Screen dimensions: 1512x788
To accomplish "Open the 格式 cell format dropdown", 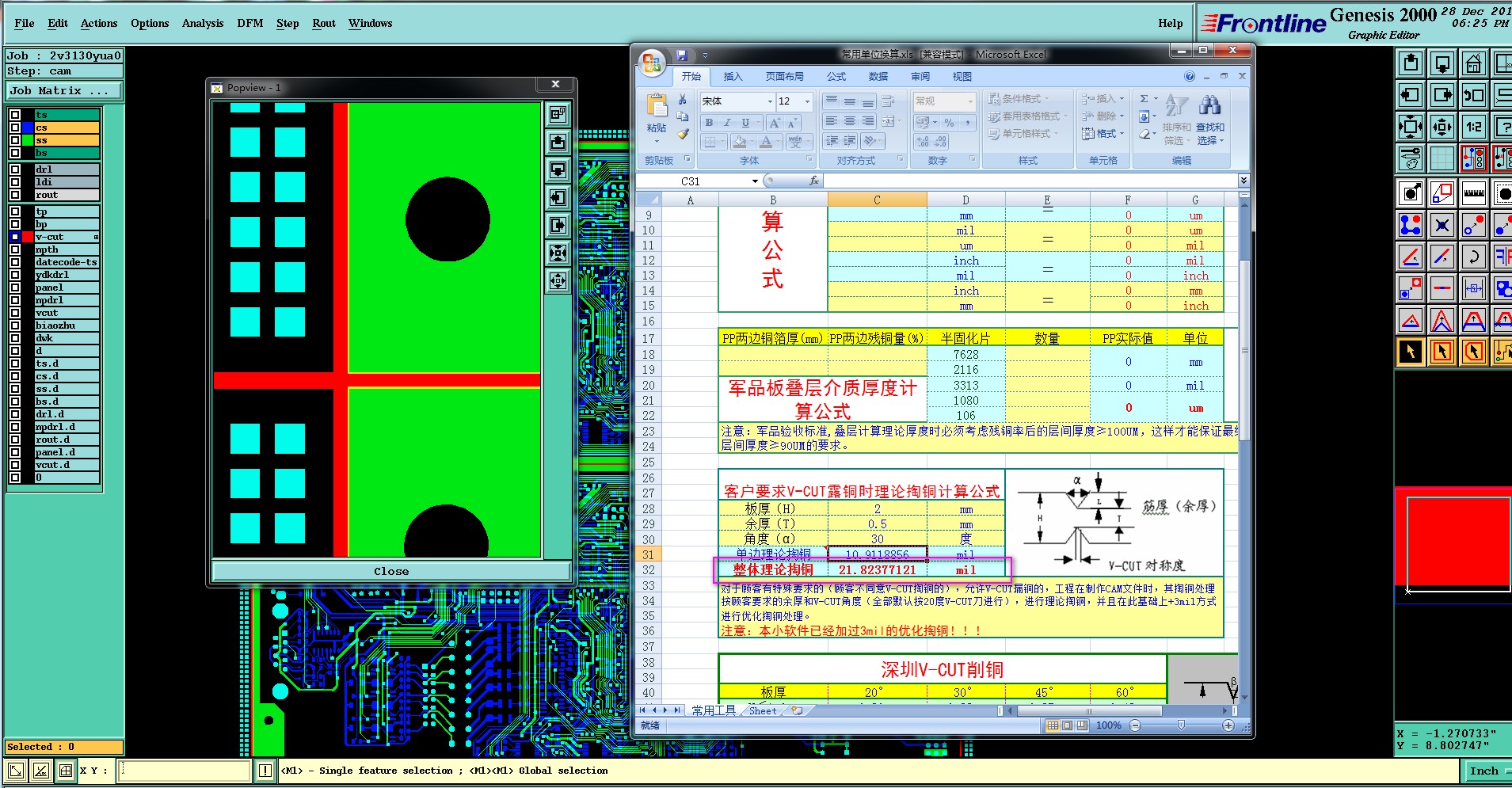I will point(1103,134).
